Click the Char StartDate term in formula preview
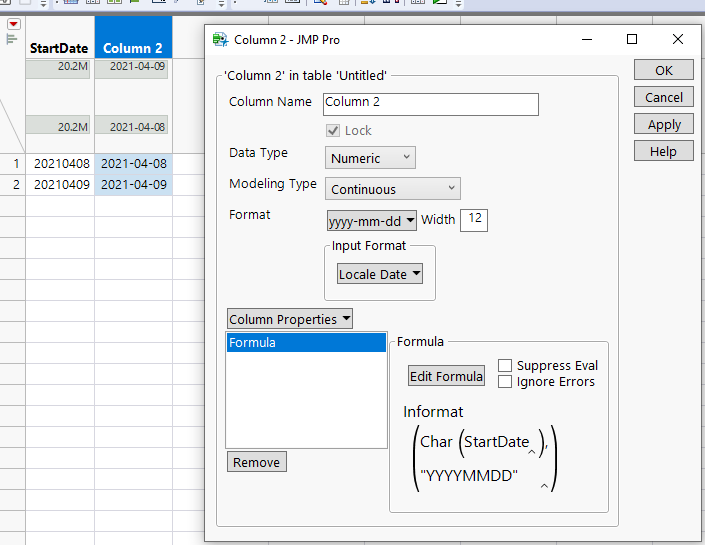The width and height of the screenshot is (705, 545). click(x=482, y=442)
